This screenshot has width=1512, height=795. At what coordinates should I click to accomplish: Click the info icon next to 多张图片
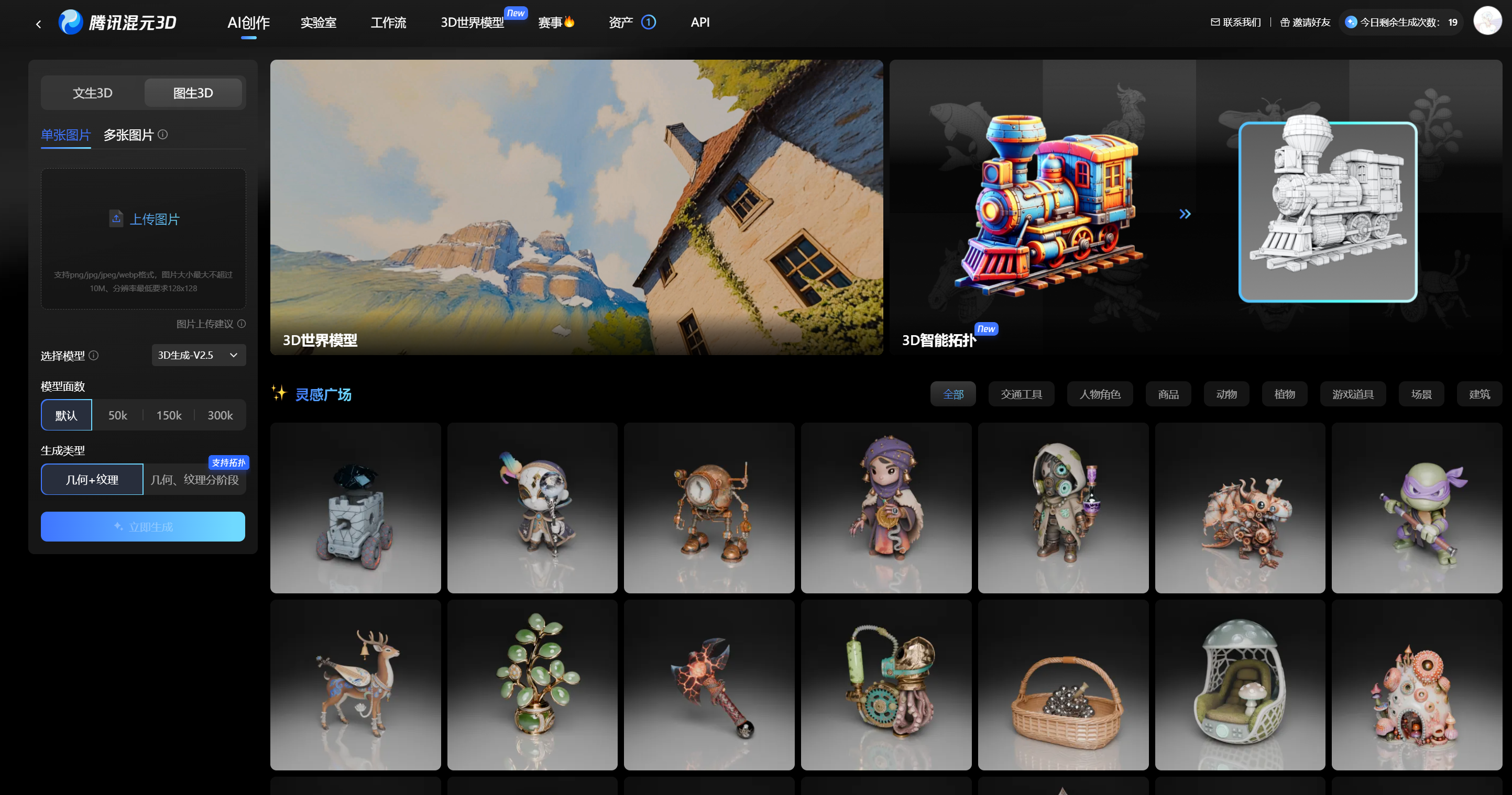[x=163, y=135]
